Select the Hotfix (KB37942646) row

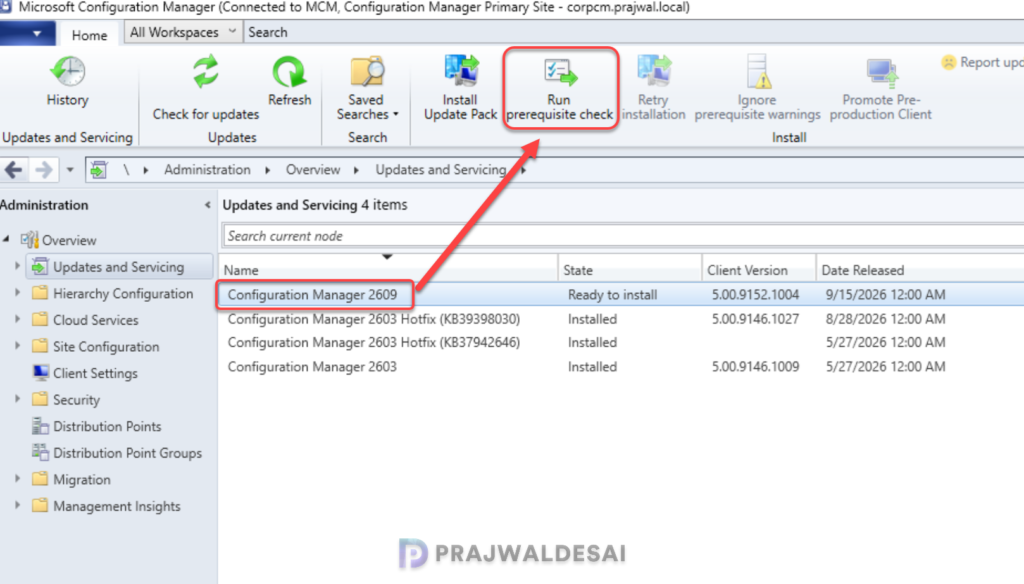[621, 342]
